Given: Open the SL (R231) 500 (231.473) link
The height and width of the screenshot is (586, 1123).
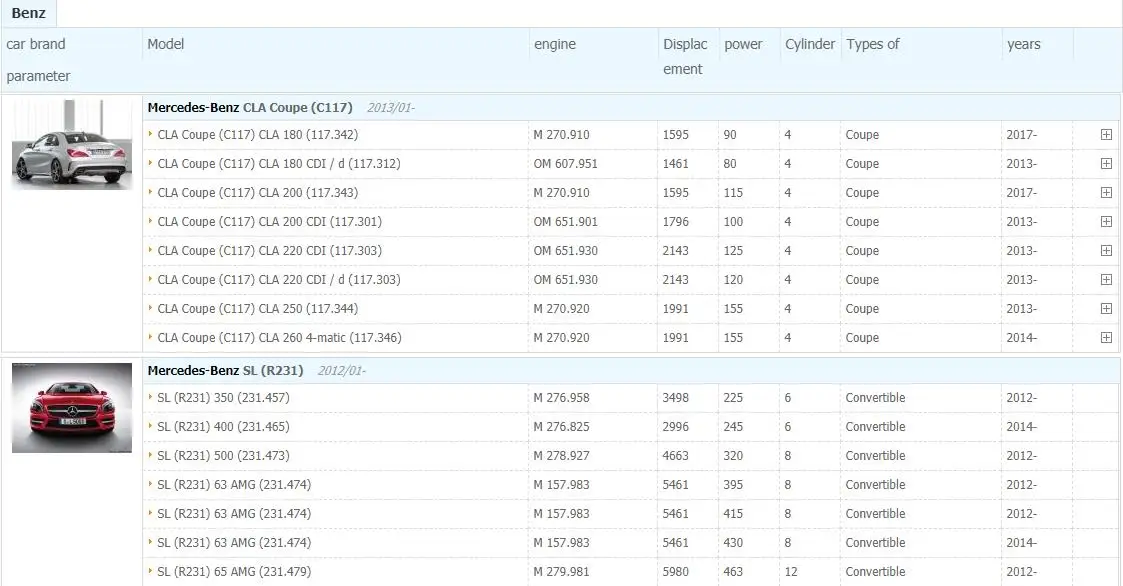Looking at the screenshot, I should pyautogui.click(x=223, y=456).
